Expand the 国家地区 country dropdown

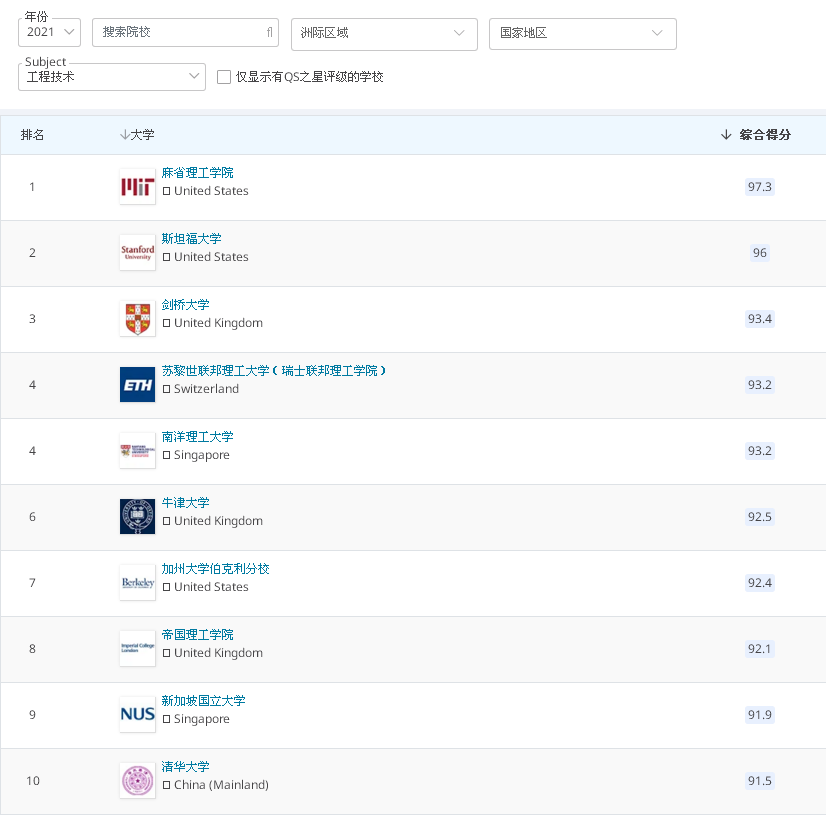583,34
